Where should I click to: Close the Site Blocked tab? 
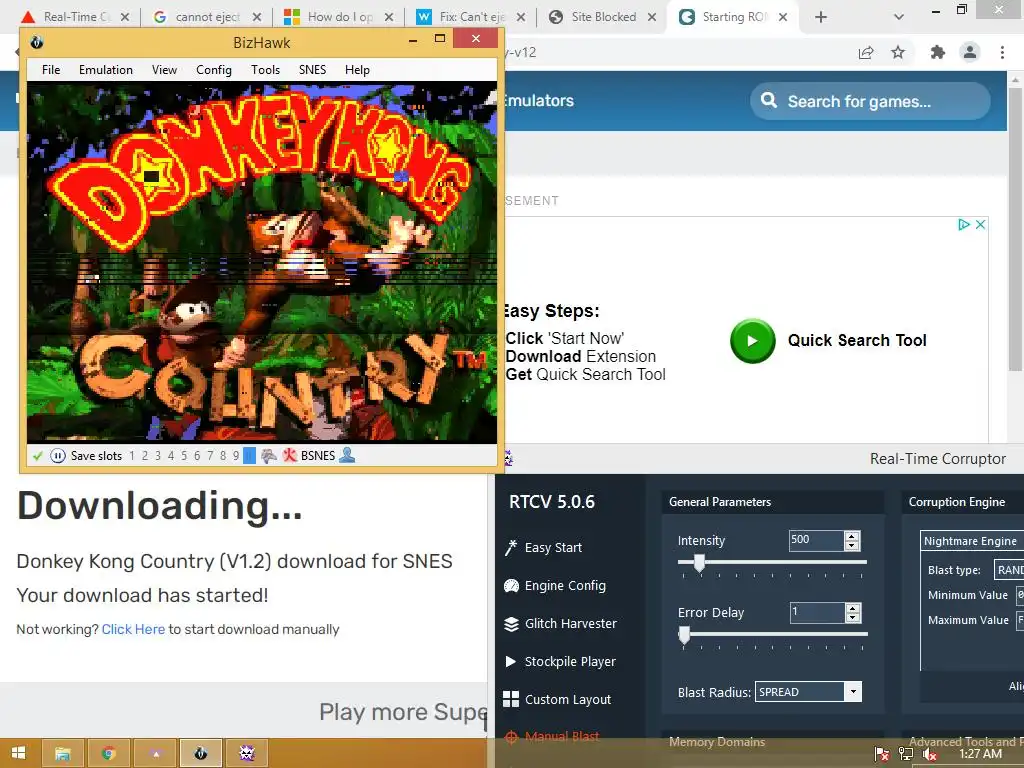pyautogui.click(x=652, y=17)
